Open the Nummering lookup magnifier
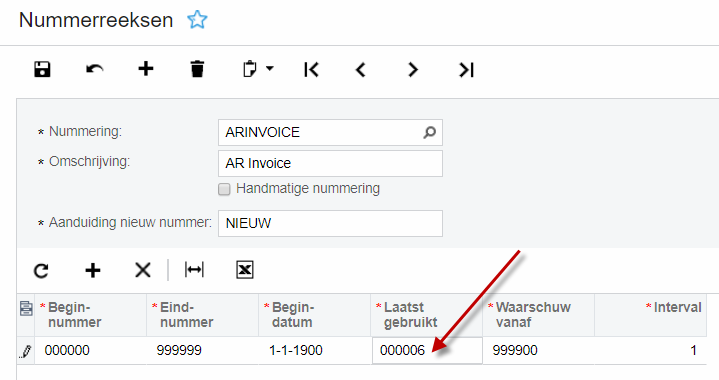 pos(429,132)
